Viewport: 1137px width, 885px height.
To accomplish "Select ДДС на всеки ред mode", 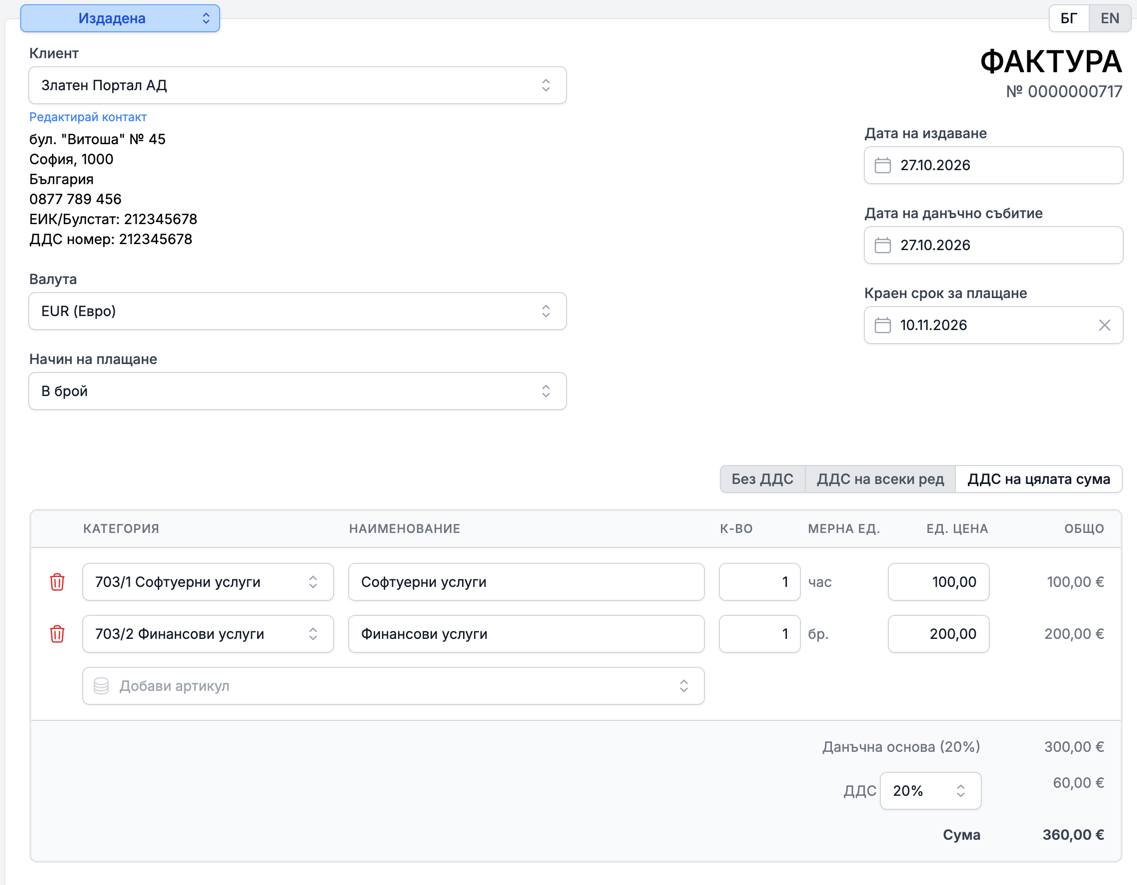I will point(880,479).
